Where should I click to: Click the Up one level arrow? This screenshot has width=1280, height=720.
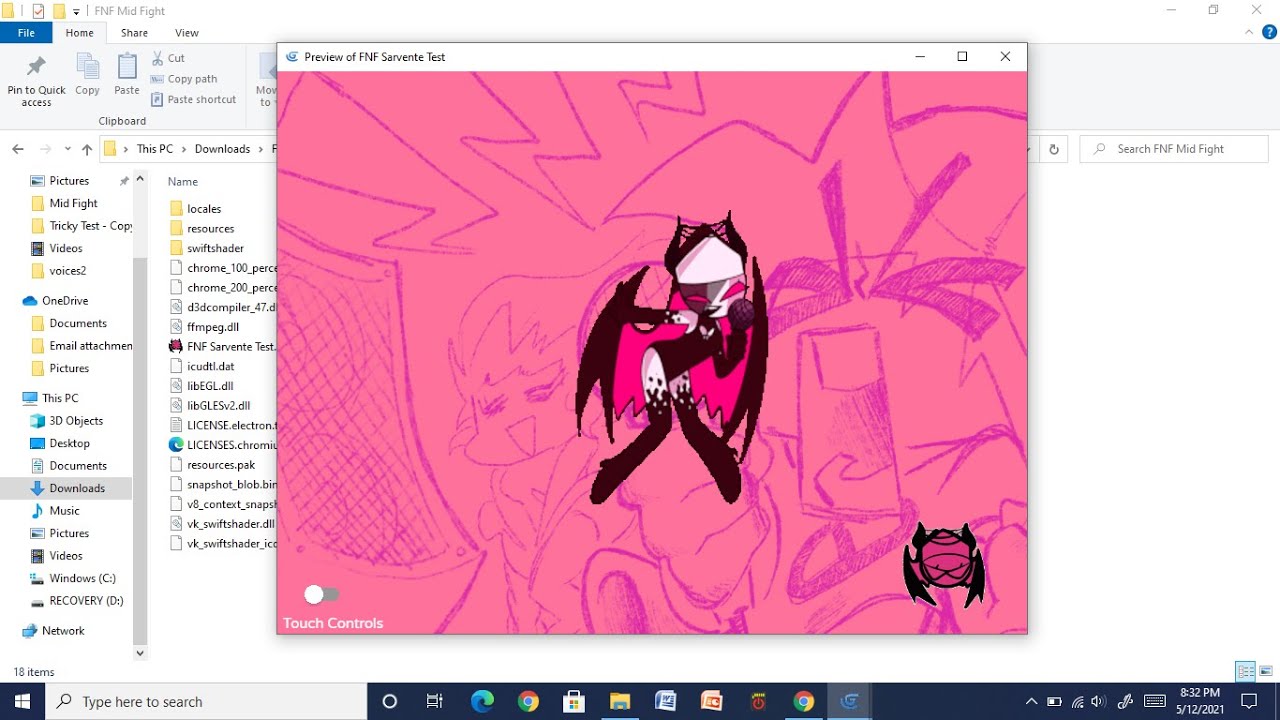point(87,149)
